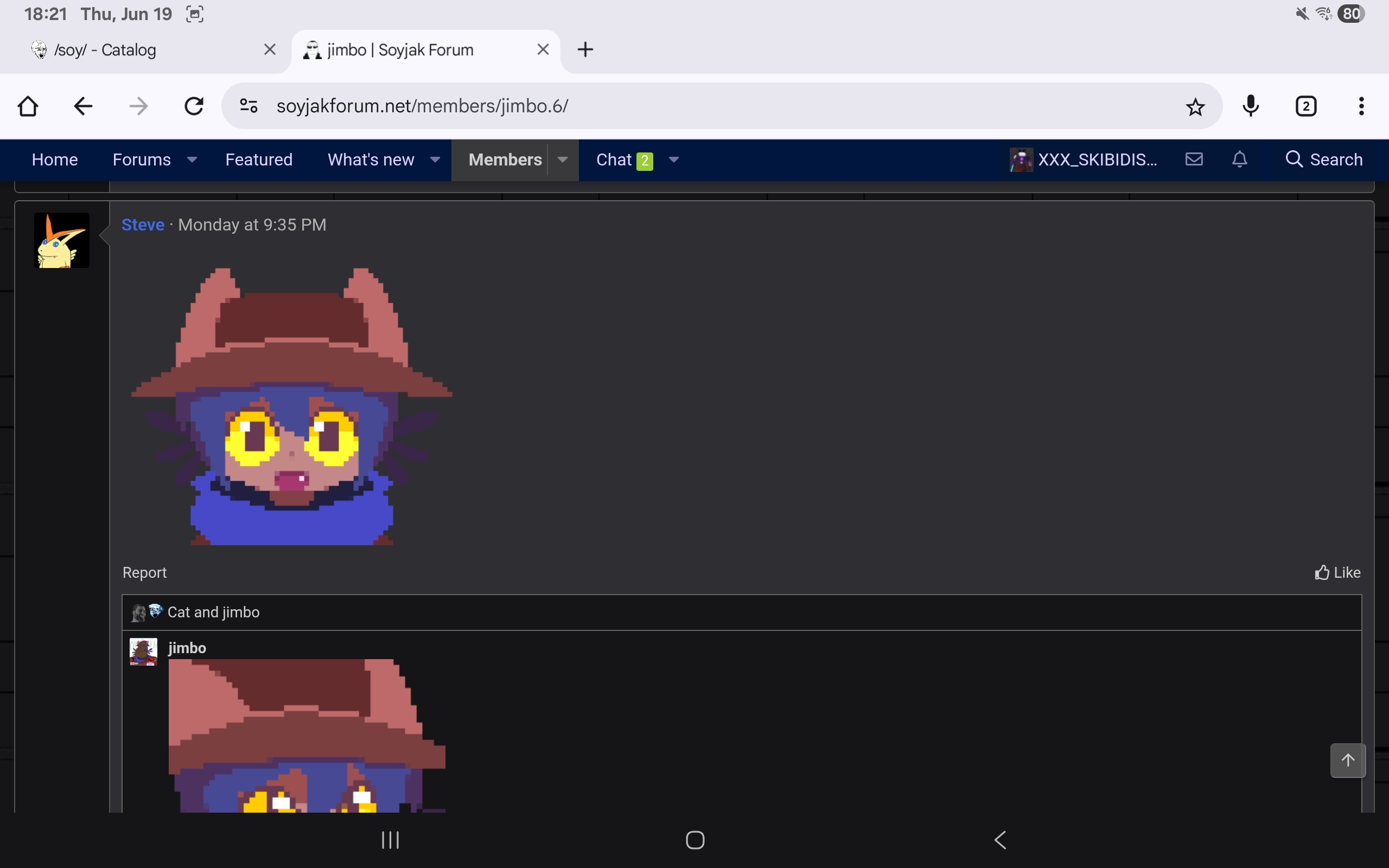This screenshot has width=1389, height=868.
Task: Select the jimbo | Soyjak Forum tab
Action: pyautogui.click(x=425, y=51)
